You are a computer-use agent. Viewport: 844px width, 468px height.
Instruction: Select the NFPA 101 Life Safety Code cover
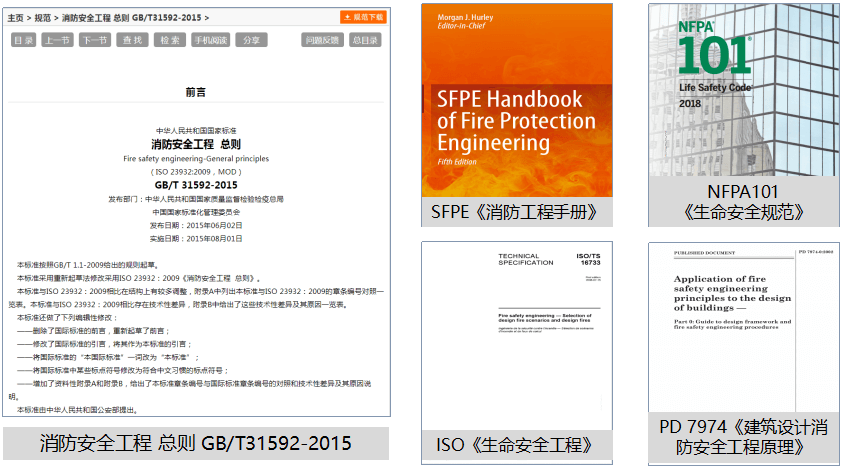pos(743,88)
